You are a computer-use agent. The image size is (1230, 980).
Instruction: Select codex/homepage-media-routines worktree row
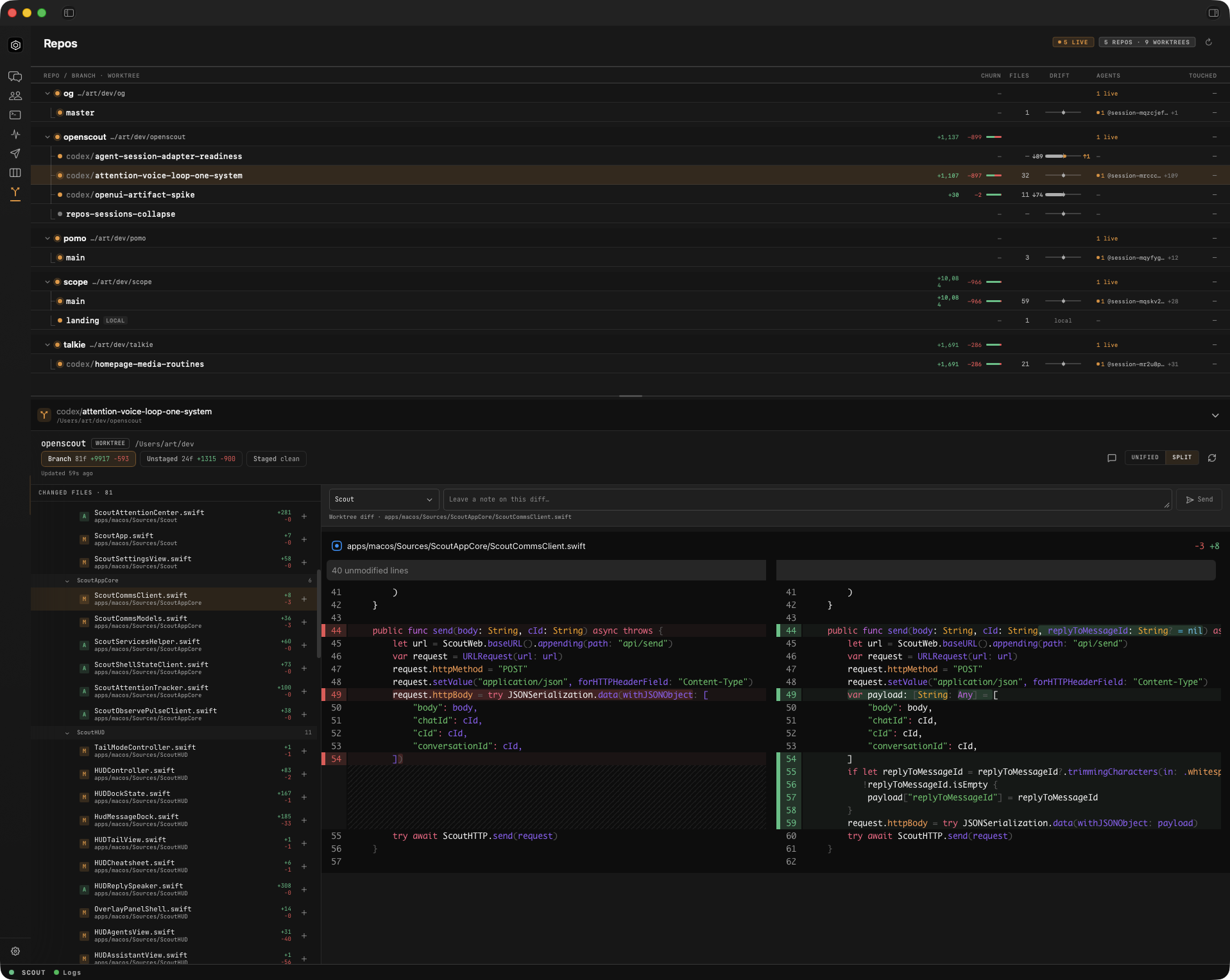coord(630,364)
